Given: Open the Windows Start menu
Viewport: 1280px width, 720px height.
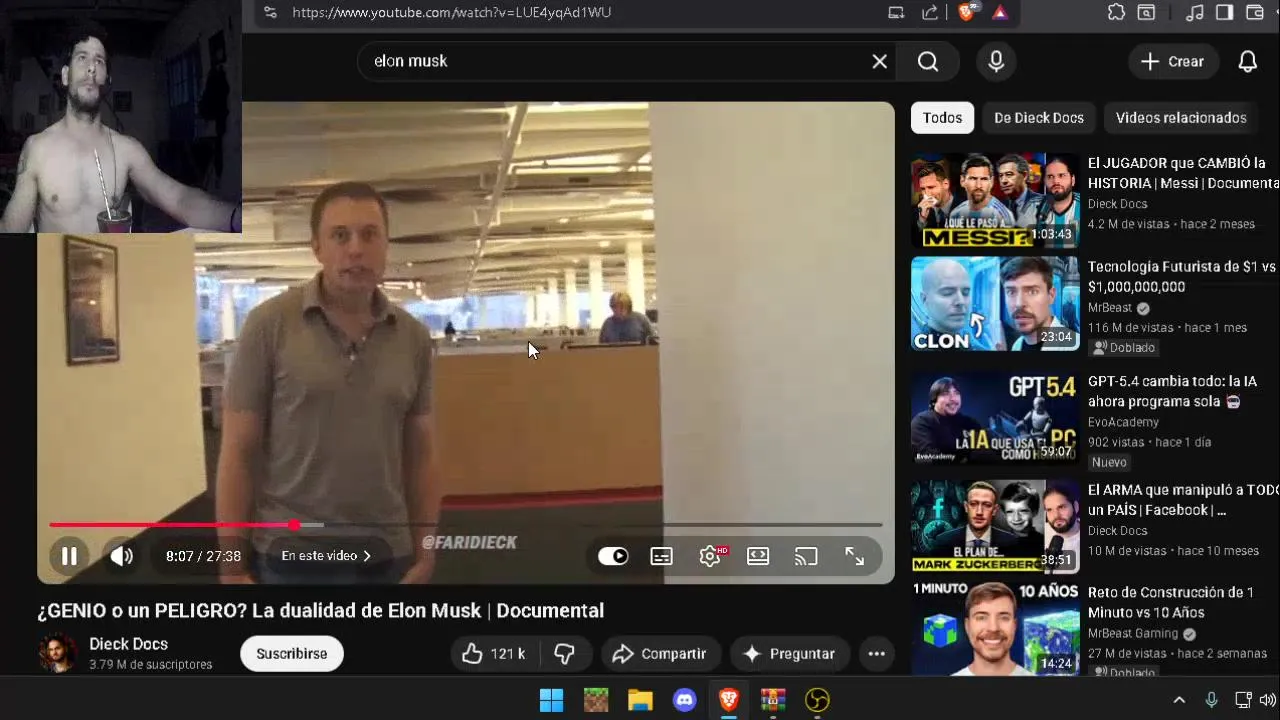Looking at the screenshot, I should [x=551, y=700].
